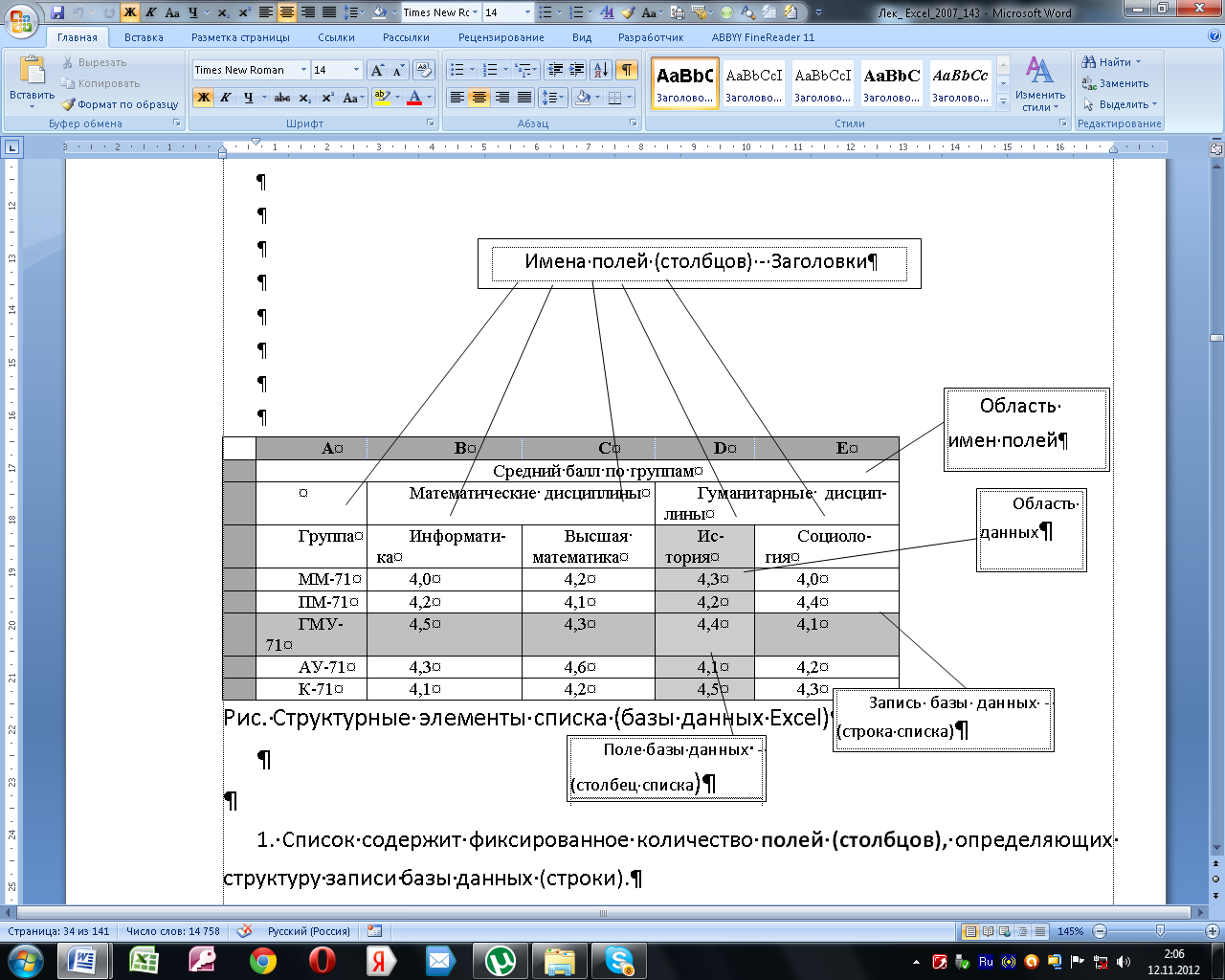Image resolution: width=1225 pixels, height=980 pixels.
Task: Open the font color dropdown arrow
Action: [430, 98]
